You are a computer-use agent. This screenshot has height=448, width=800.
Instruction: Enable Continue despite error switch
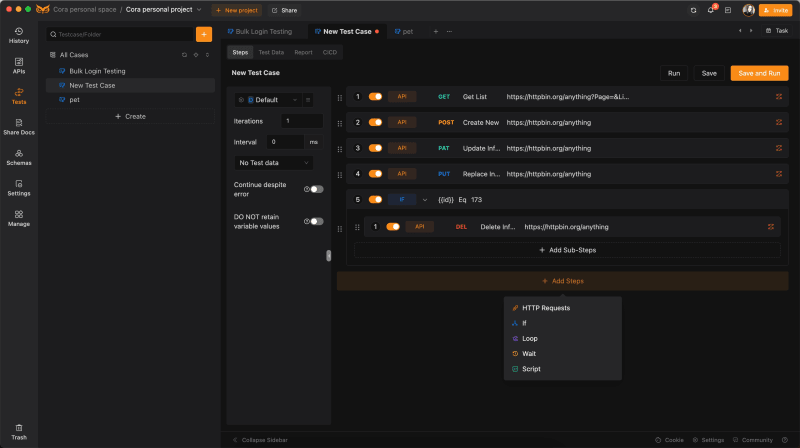pos(317,189)
